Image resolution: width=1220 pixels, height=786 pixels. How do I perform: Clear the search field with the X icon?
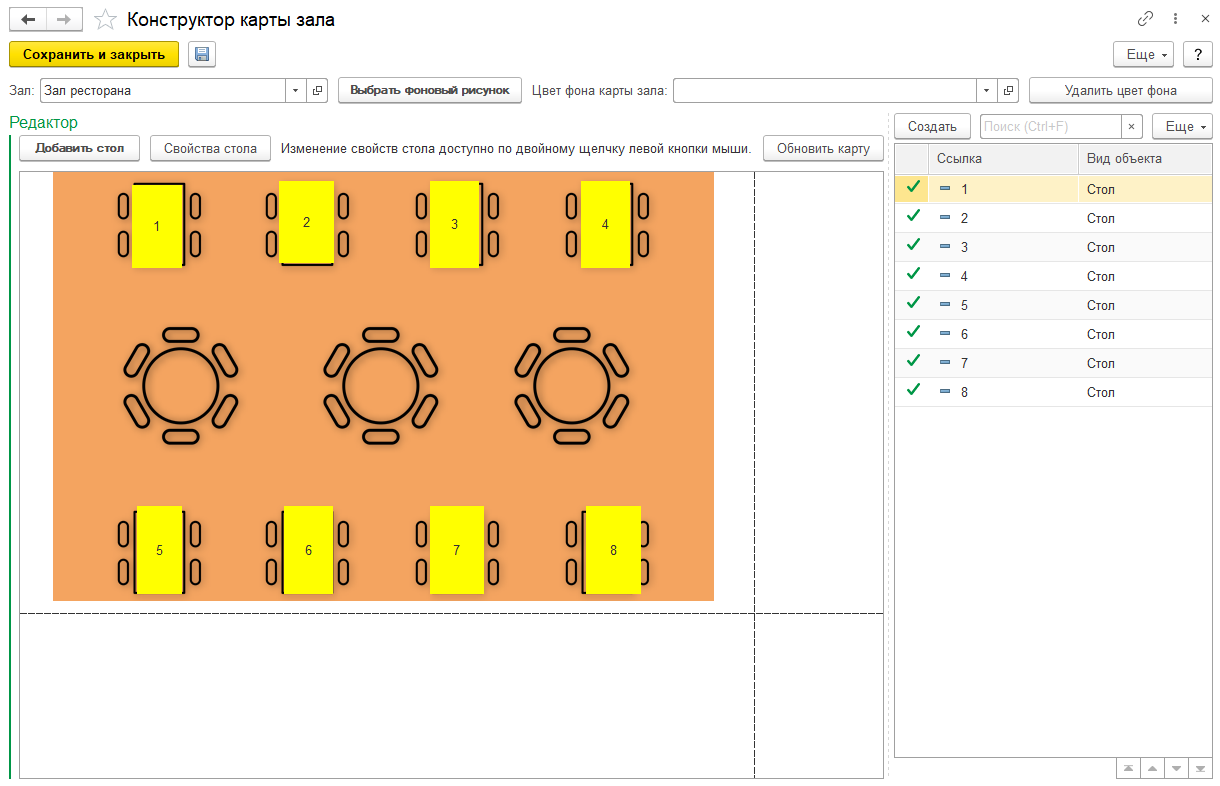[1131, 127]
